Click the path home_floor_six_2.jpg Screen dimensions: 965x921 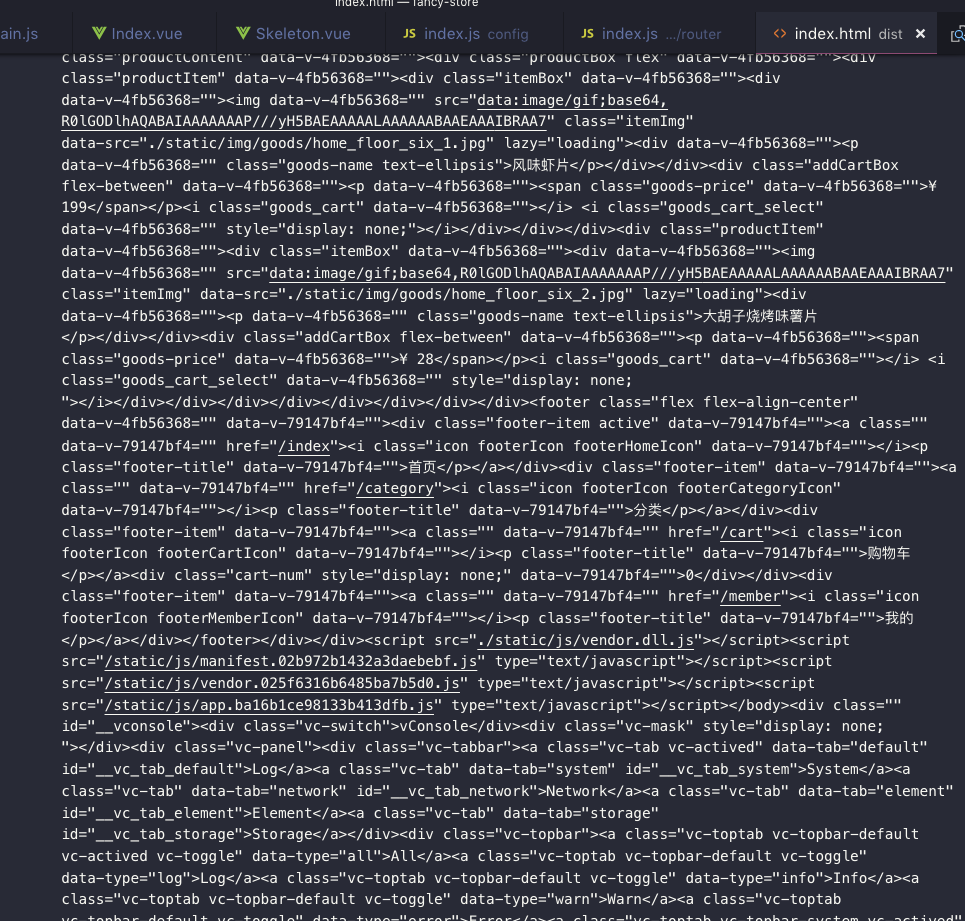540,294
